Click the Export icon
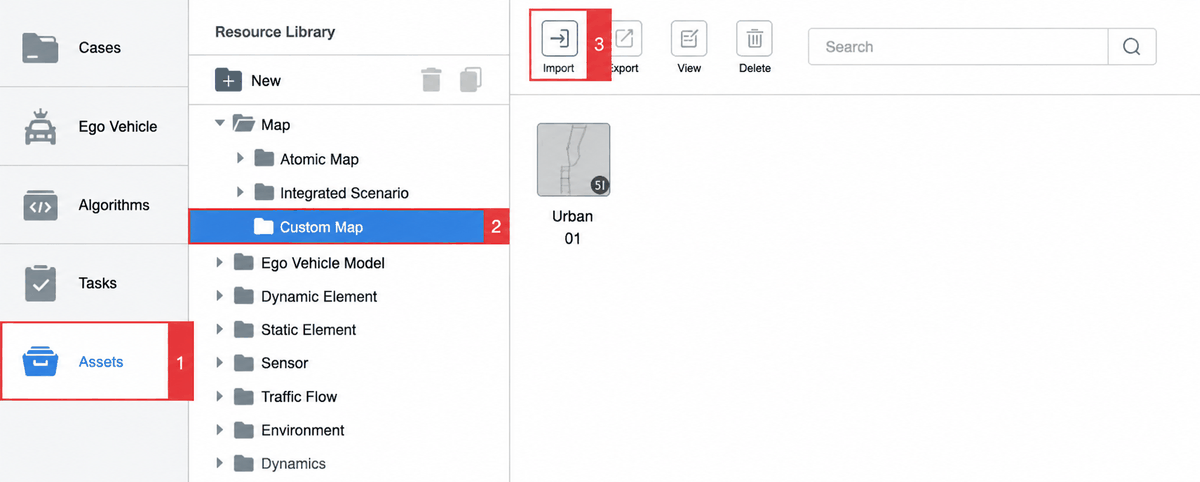Viewport: 1200px width, 482px height. pyautogui.click(x=624, y=39)
